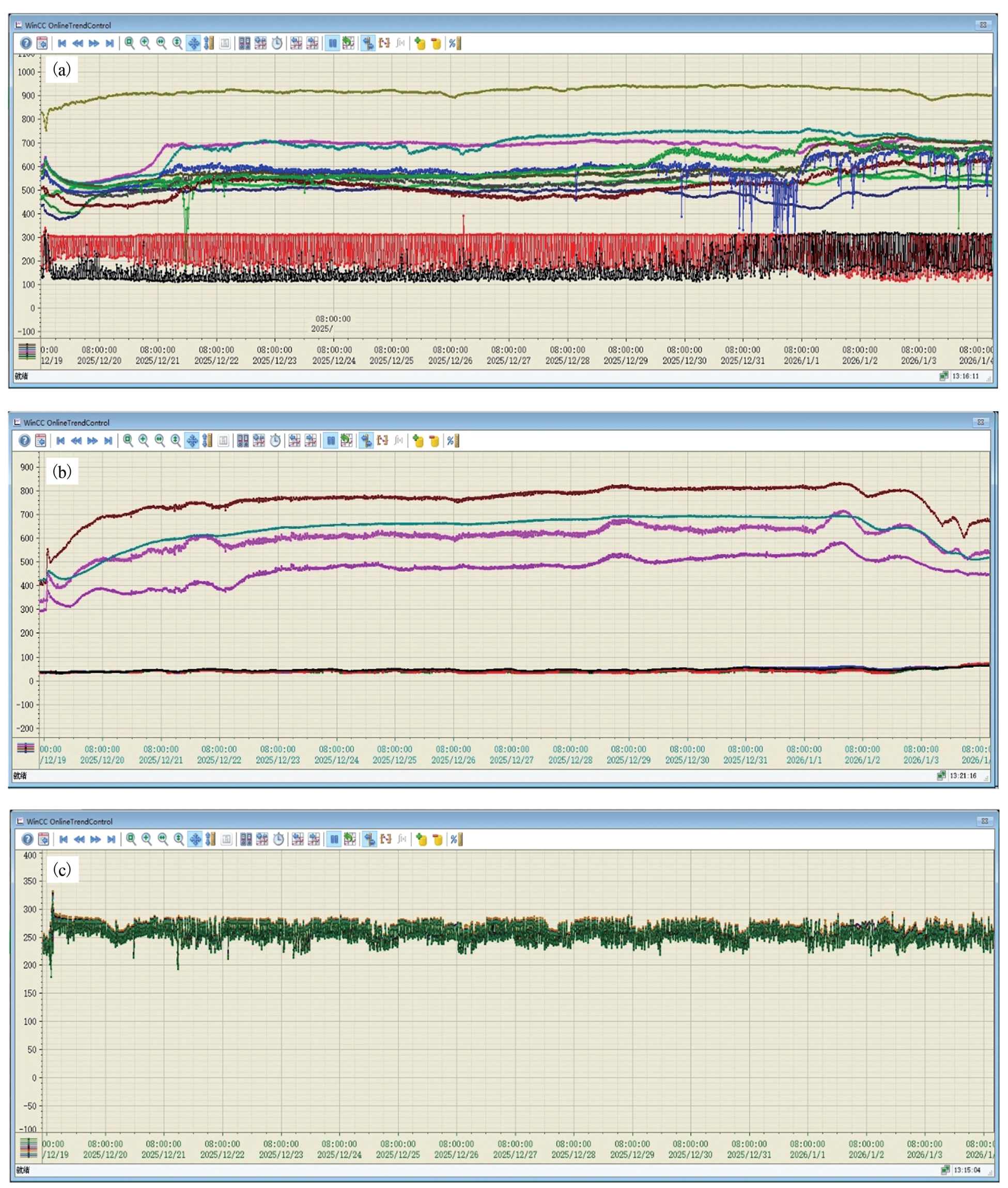Click the status bar time 13:21:16
This screenshot has height=1188, width=1008.
coord(963,776)
